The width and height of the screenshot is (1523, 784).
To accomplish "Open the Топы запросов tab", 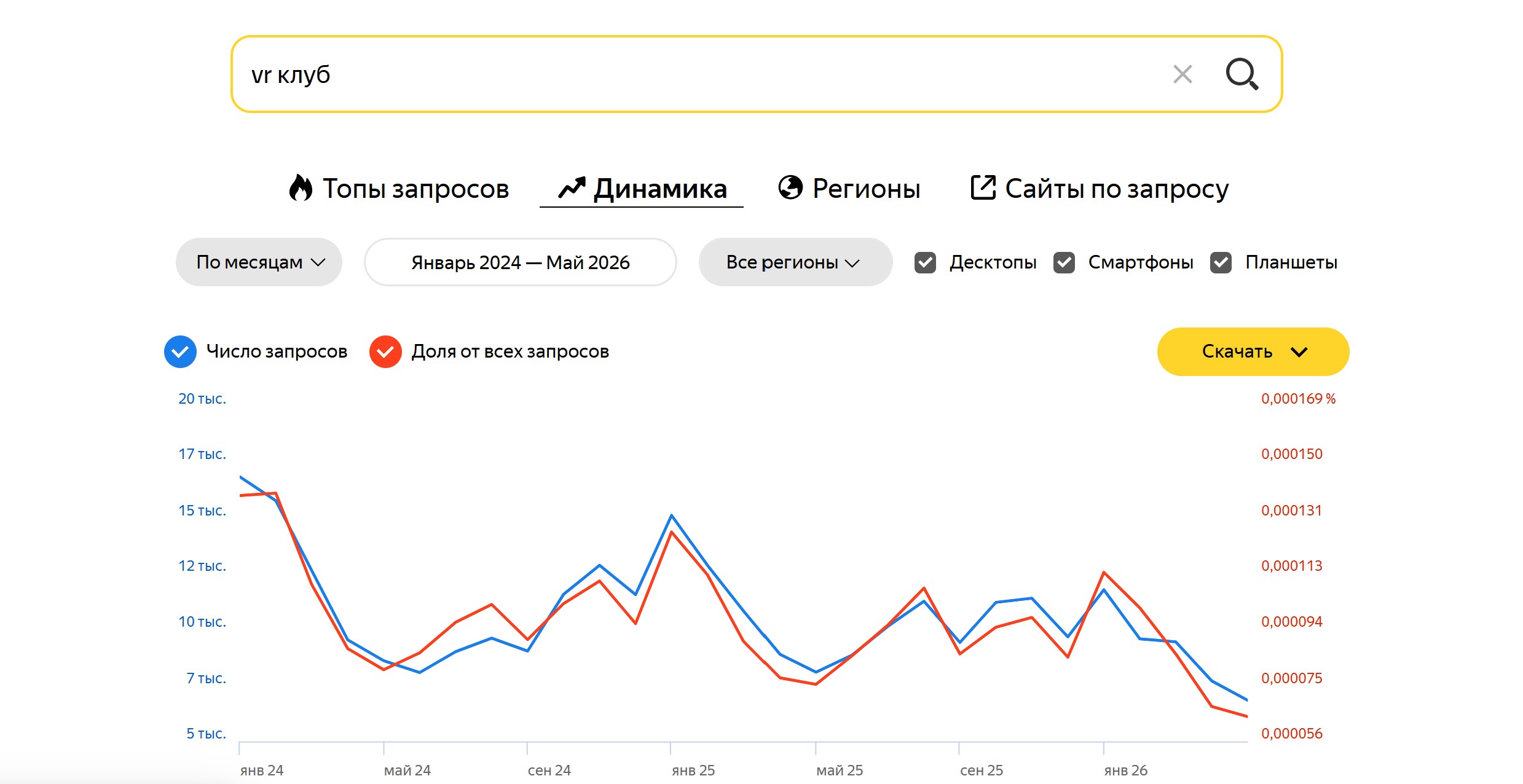I will pyautogui.click(x=399, y=188).
